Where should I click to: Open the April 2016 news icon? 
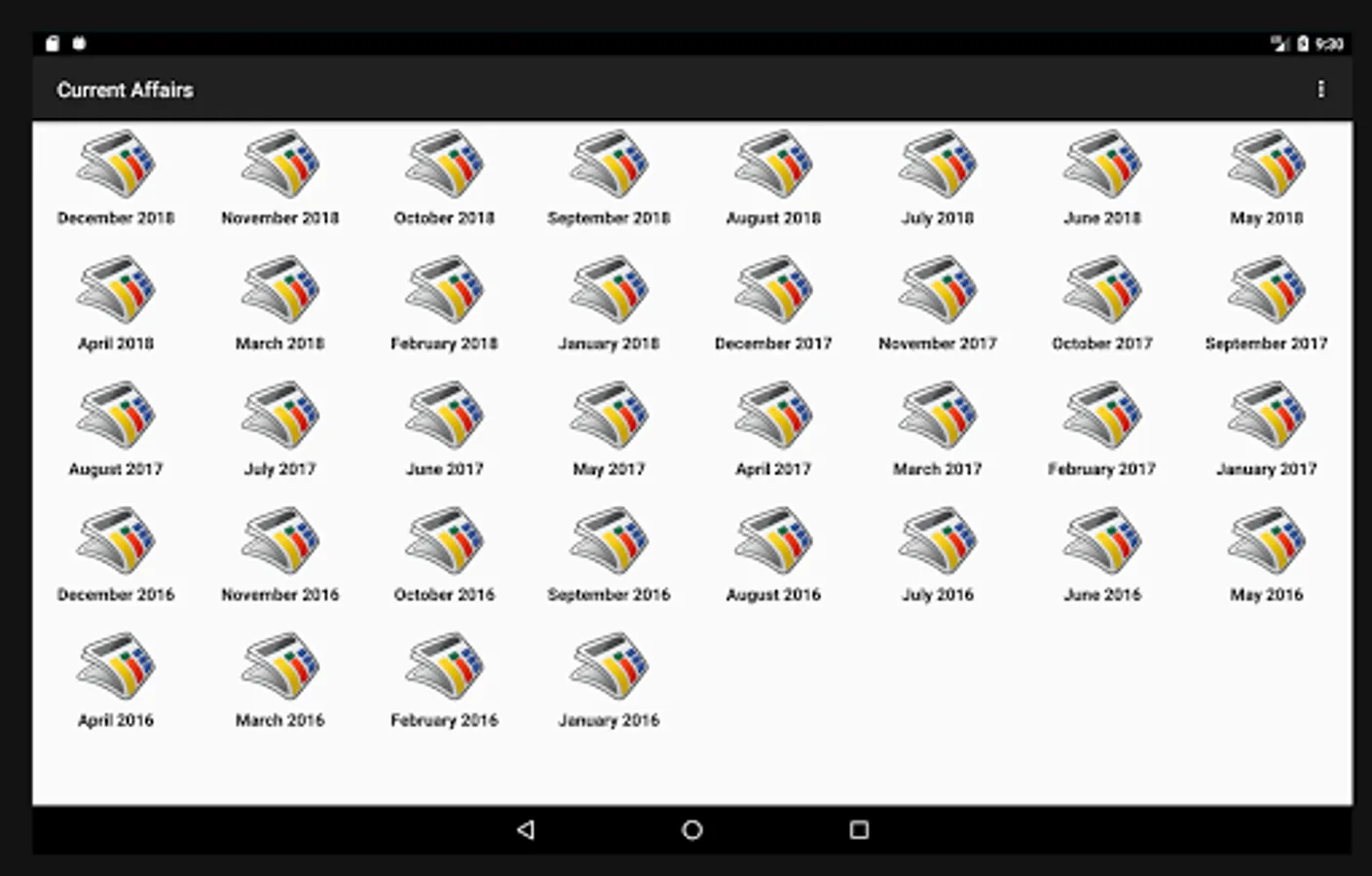pos(116,667)
